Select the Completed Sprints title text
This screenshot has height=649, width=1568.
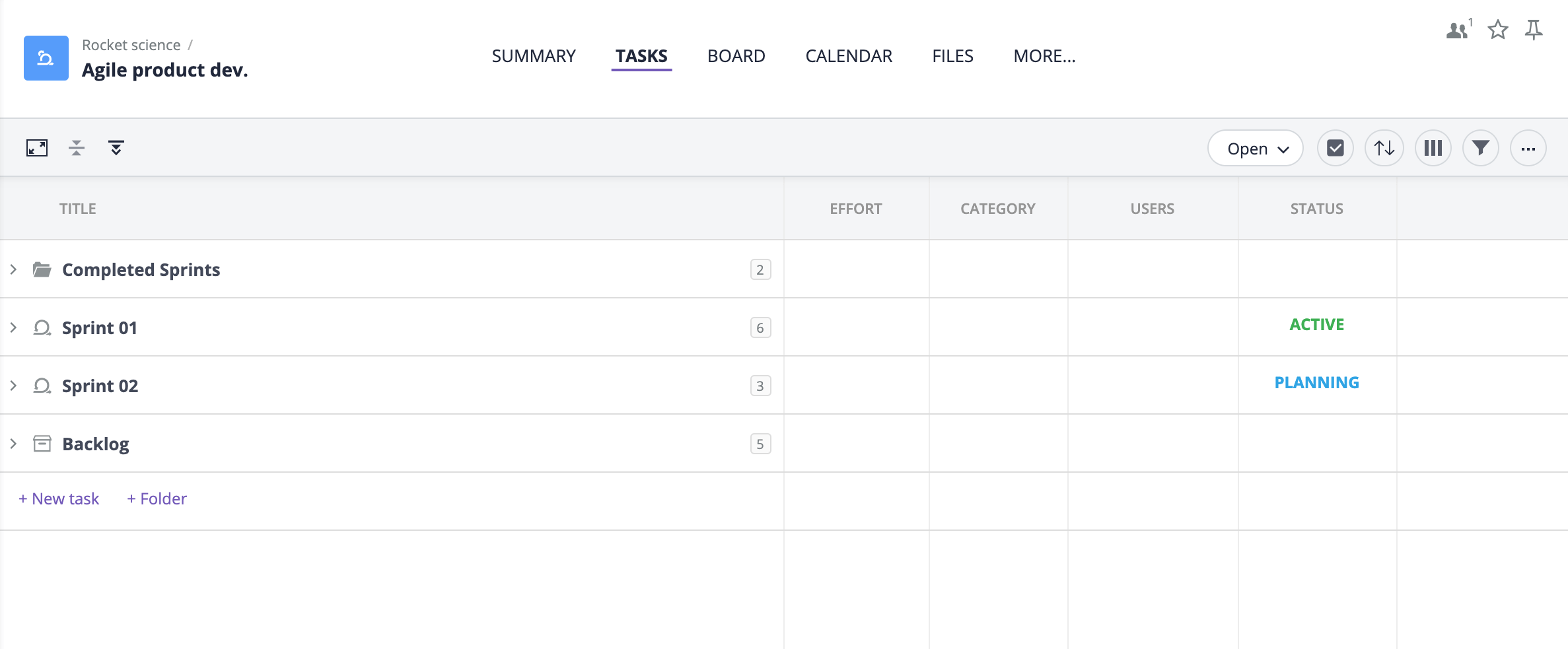coord(141,269)
